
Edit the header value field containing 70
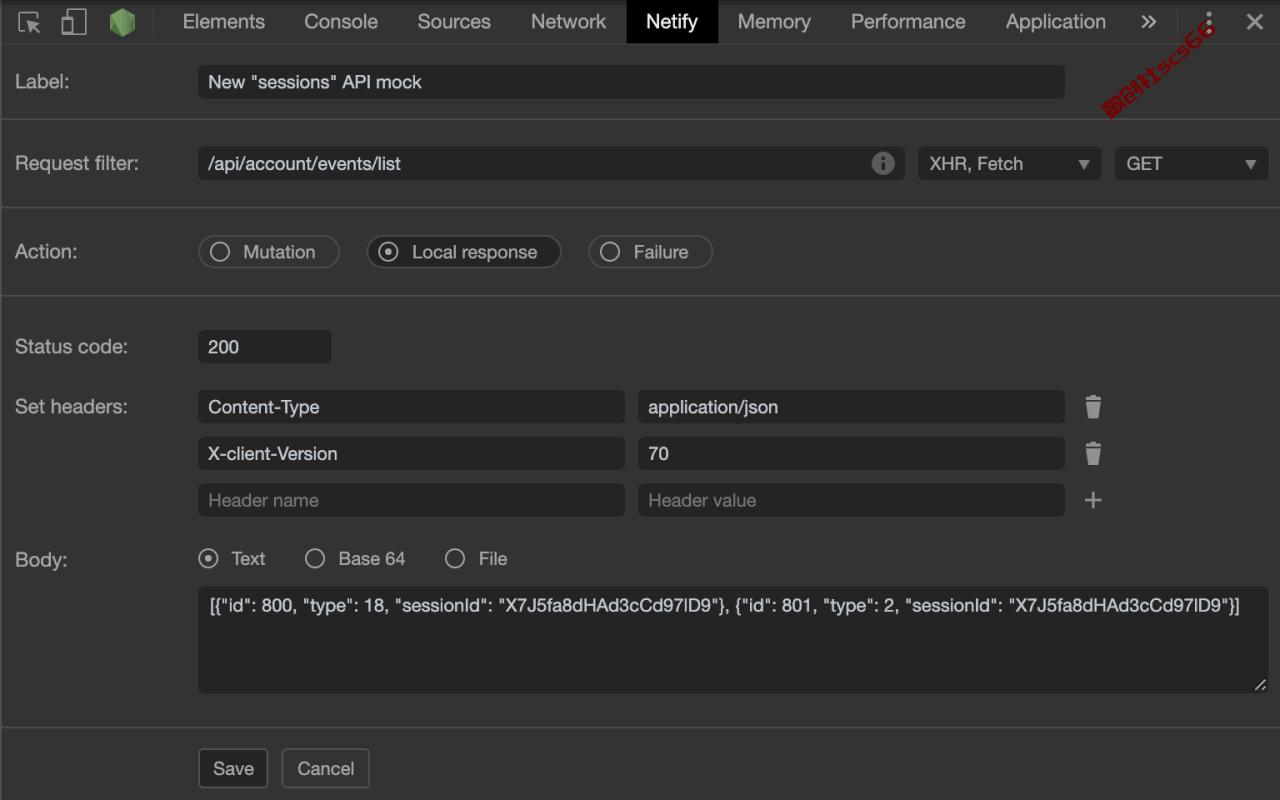pos(851,453)
